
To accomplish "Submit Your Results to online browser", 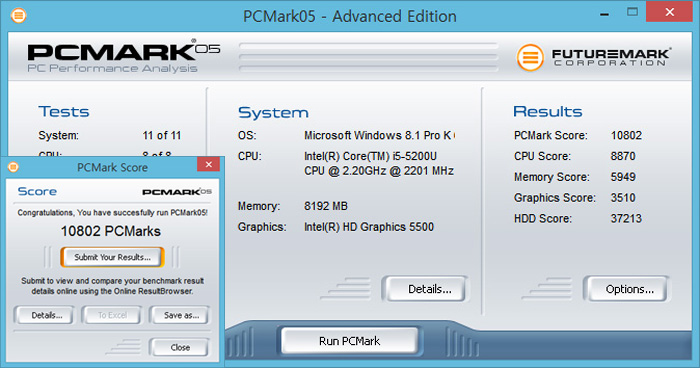I will point(112,257).
